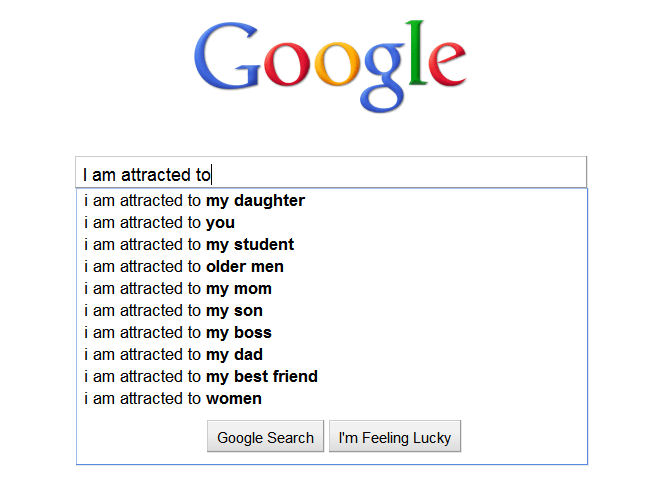
Task: Select the 'older men' autocomplete entry
Action: 184,267
